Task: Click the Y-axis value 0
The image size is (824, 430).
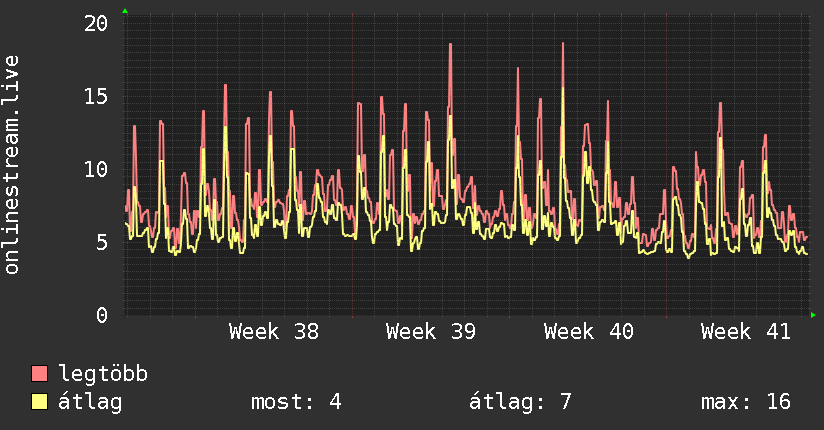Action: (102, 315)
